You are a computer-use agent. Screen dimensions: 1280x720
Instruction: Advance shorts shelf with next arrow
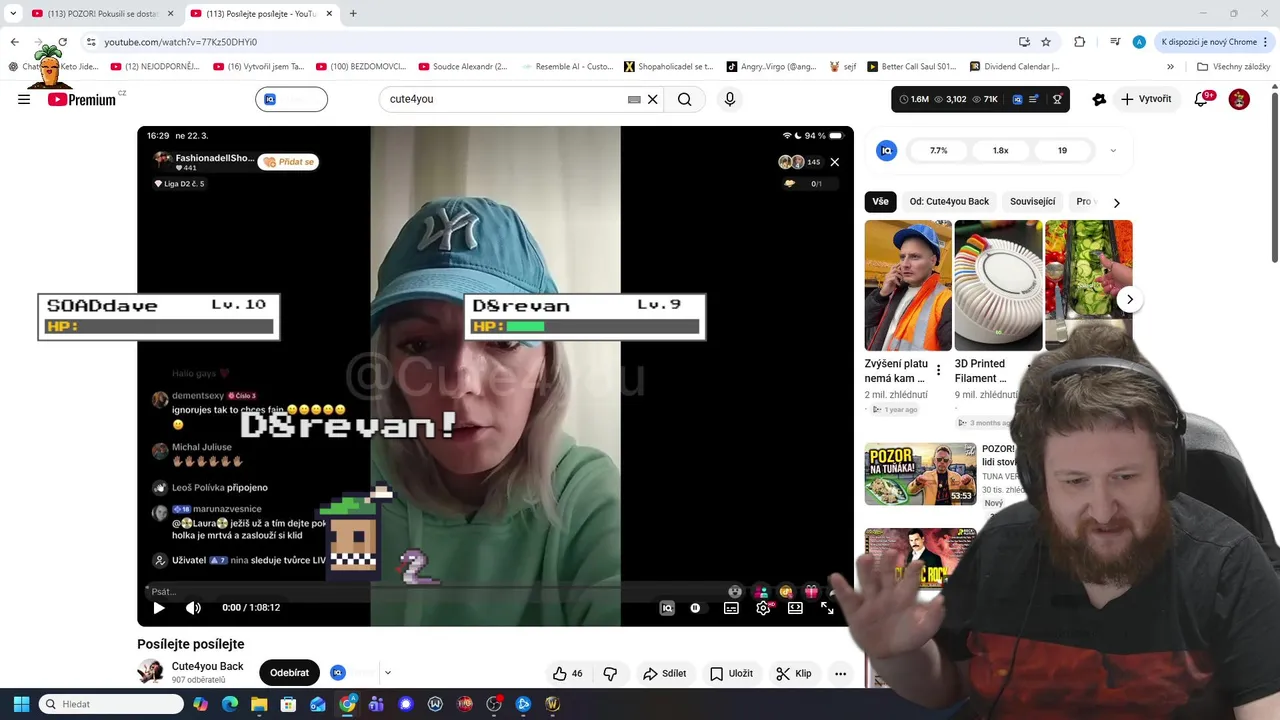[x=1130, y=299]
